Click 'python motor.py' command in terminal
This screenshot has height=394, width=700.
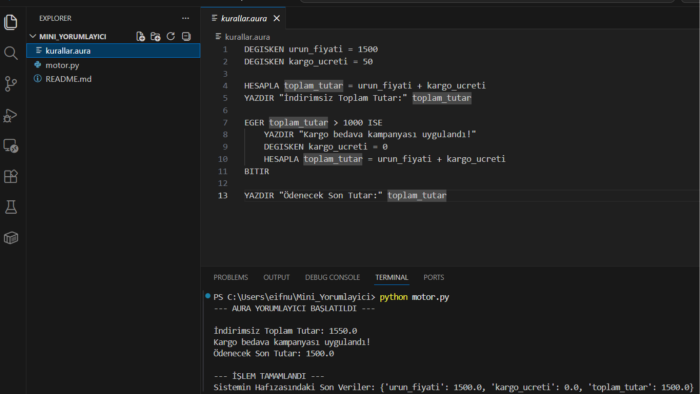(414, 297)
